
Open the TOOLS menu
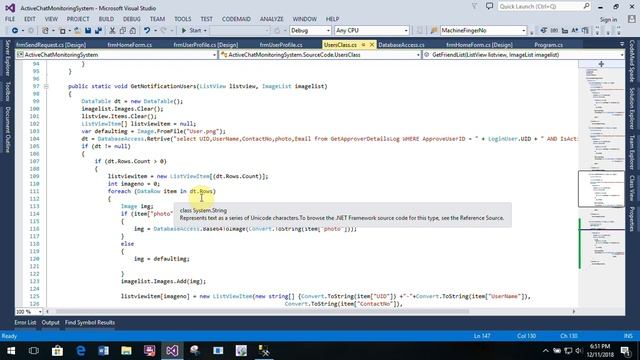pos(182,19)
